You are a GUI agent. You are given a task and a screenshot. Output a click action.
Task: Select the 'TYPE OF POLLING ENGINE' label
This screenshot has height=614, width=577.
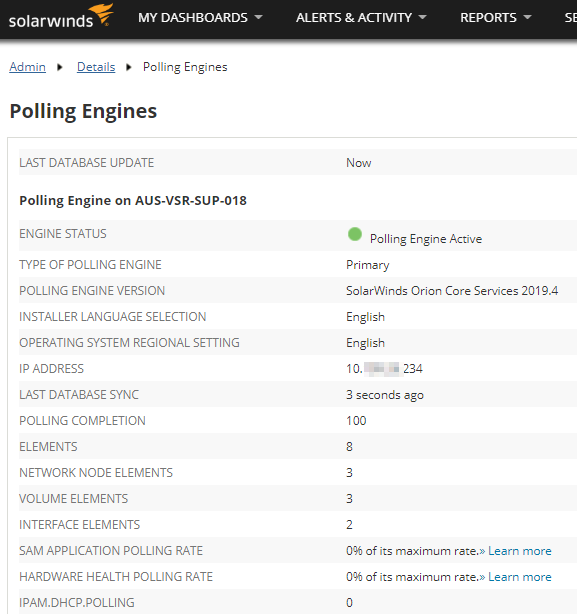(x=90, y=265)
